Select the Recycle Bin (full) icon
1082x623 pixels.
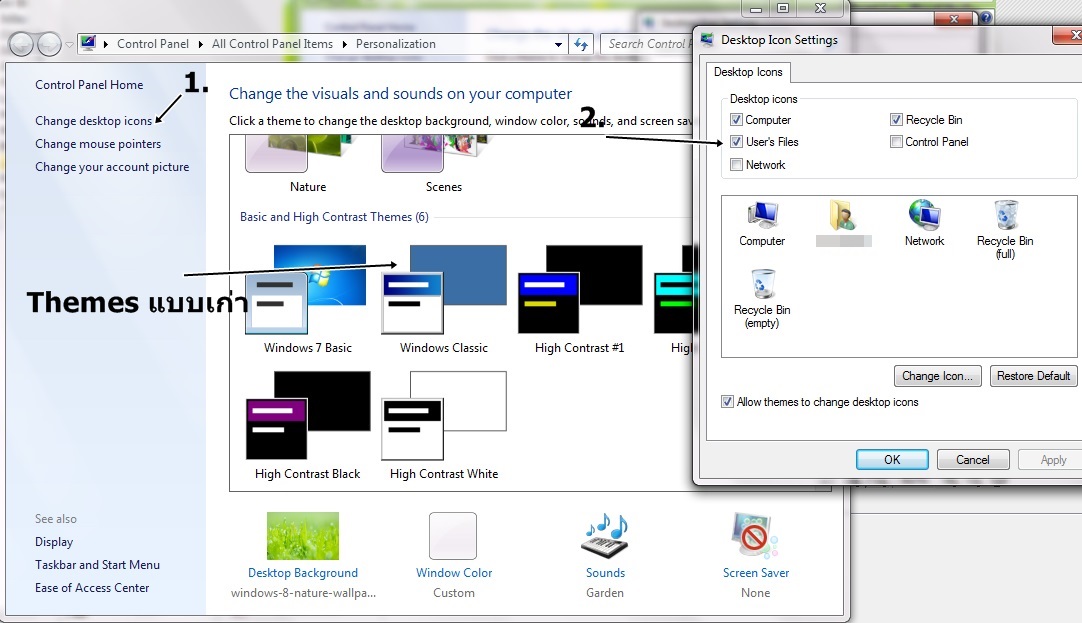pos(1005,215)
